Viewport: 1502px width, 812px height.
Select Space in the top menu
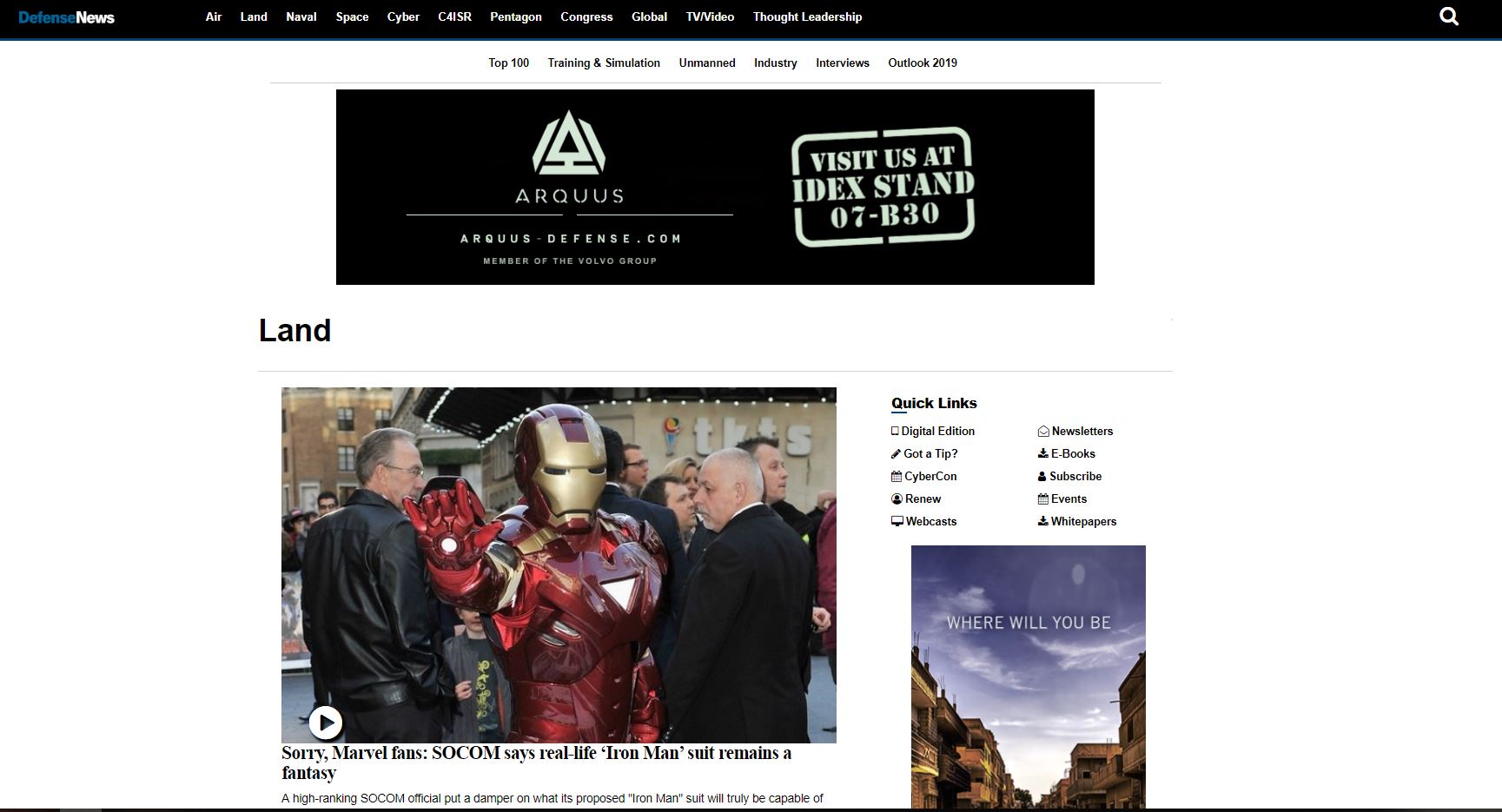coord(353,17)
